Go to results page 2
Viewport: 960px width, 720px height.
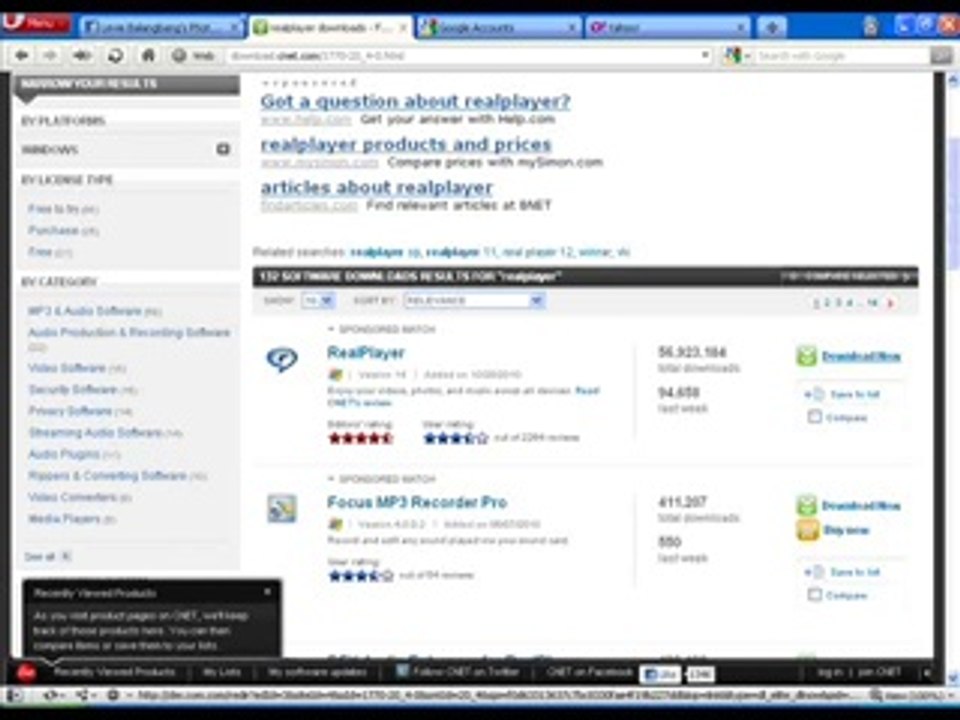(x=827, y=302)
